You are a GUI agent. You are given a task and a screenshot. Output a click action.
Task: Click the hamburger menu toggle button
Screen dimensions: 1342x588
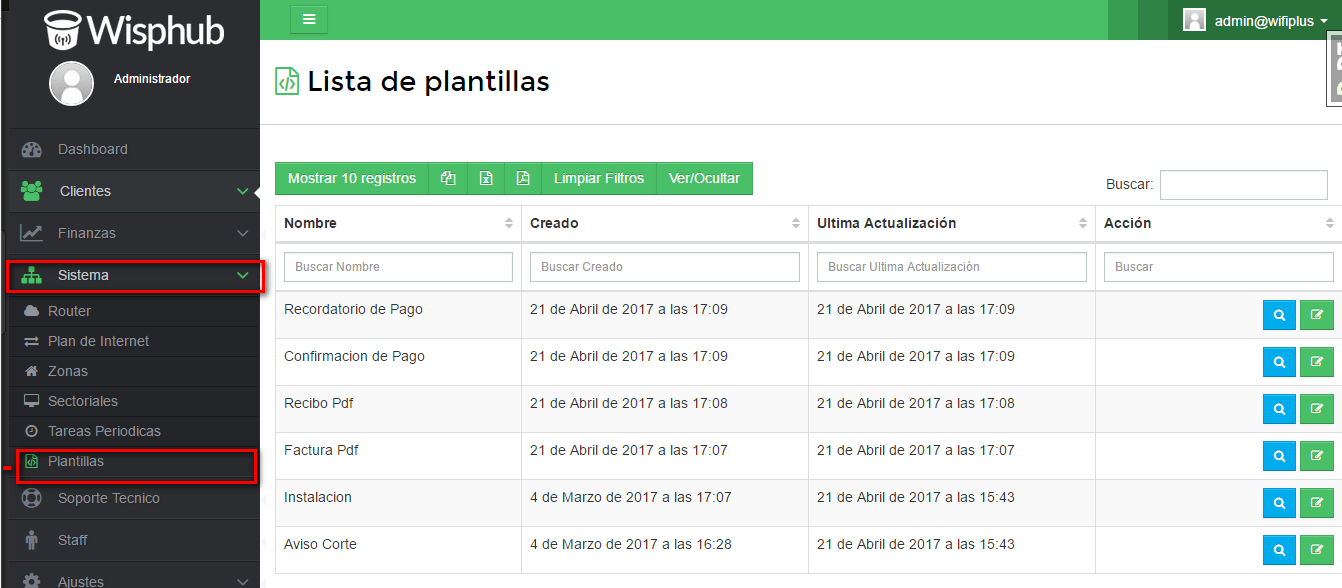(309, 19)
